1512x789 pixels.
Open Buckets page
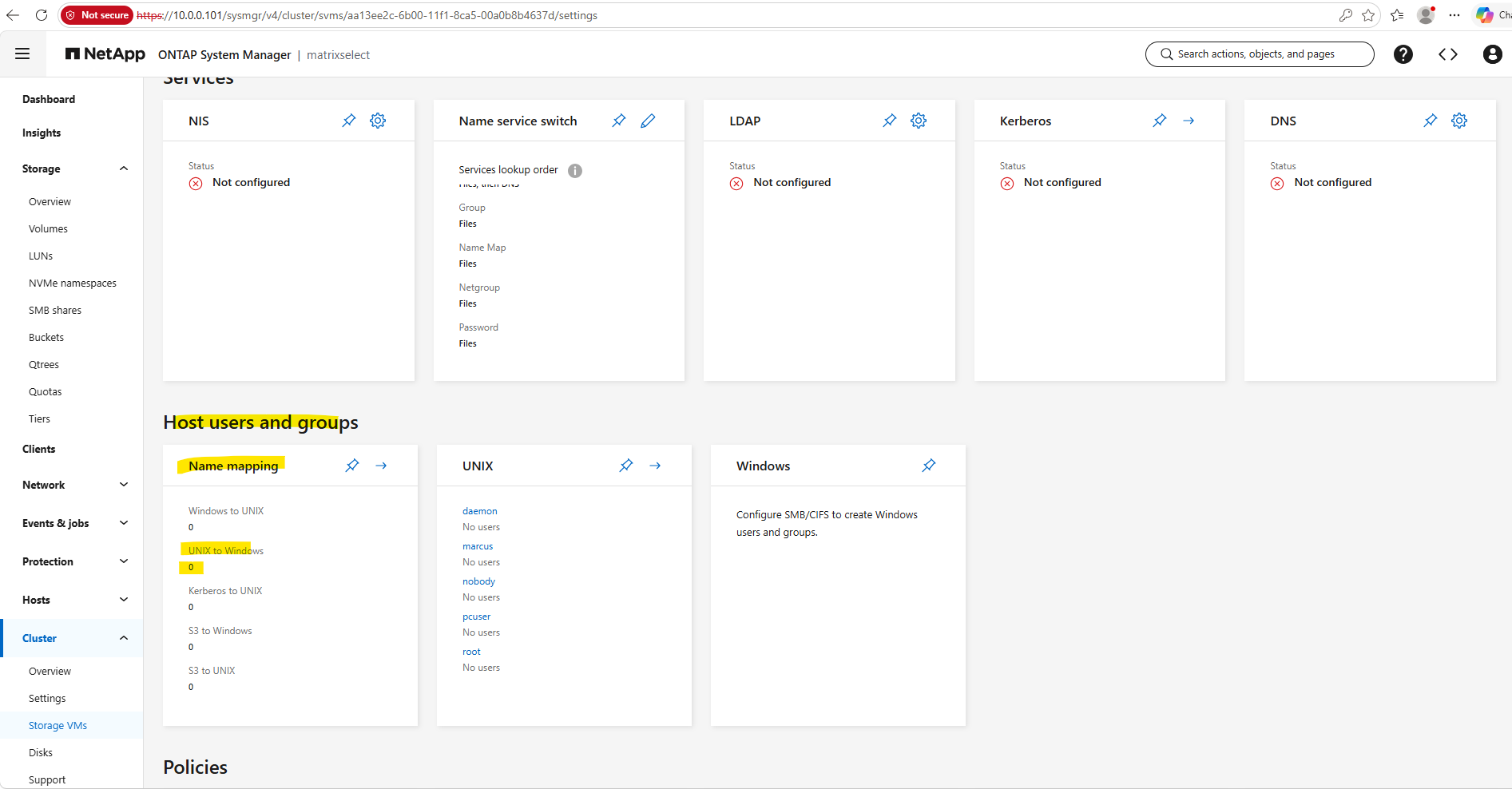[x=46, y=338]
